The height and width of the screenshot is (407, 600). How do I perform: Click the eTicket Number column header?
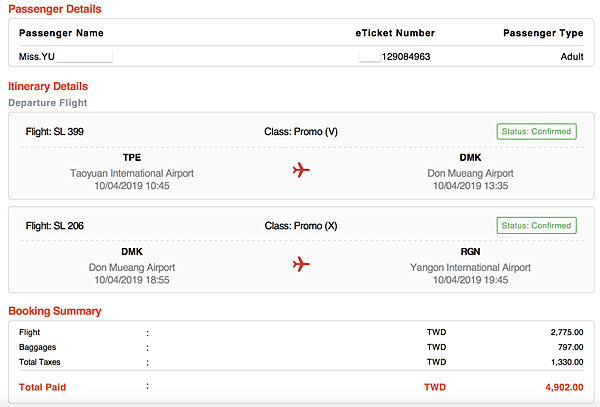coord(395,33)
